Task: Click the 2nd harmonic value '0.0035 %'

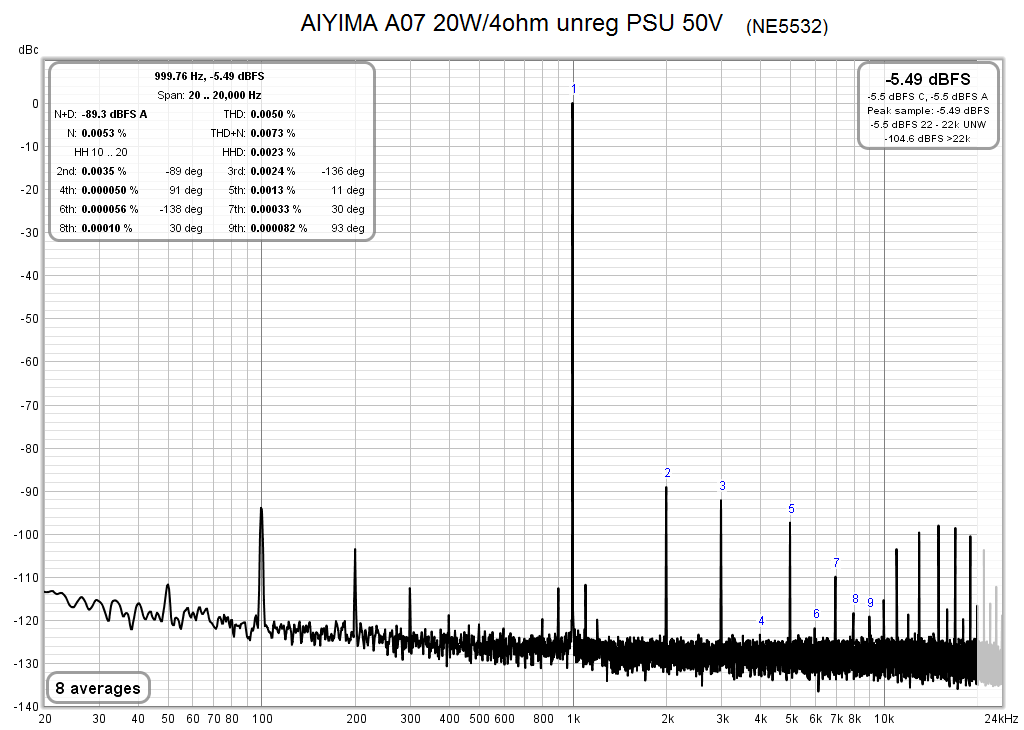Action: pyautogui.click(x=104, y=171)
